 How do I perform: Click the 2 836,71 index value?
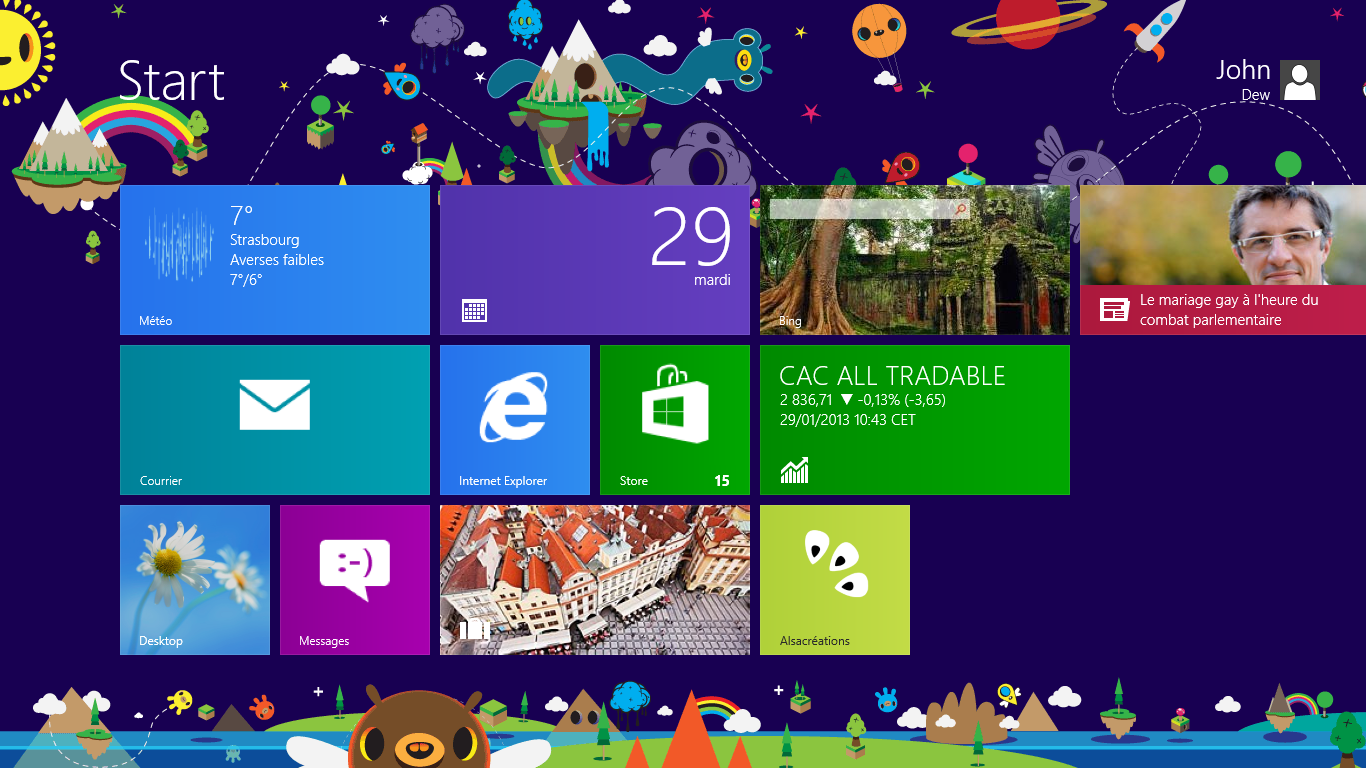point(807,400)
